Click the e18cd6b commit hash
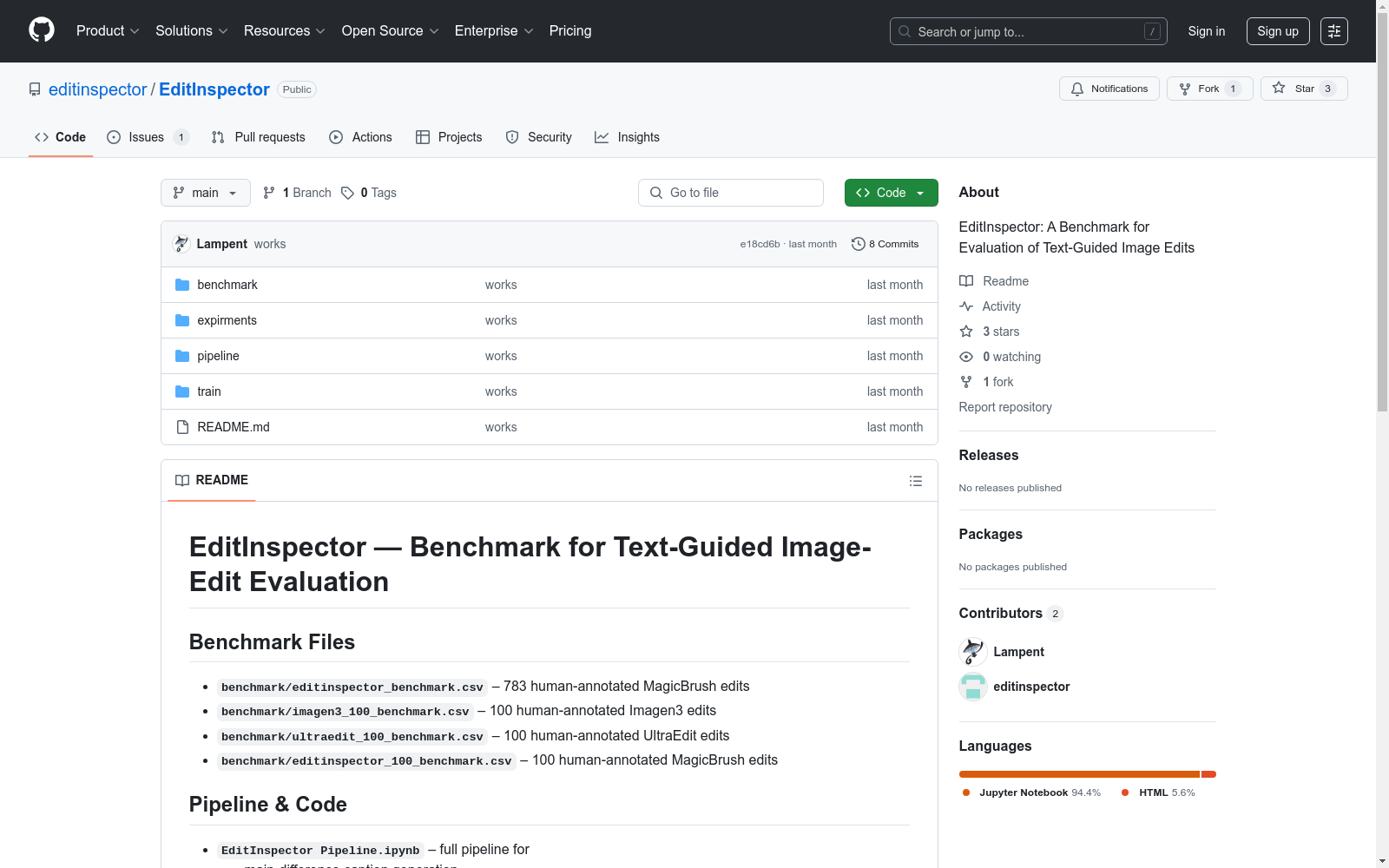 pos(760,244)
